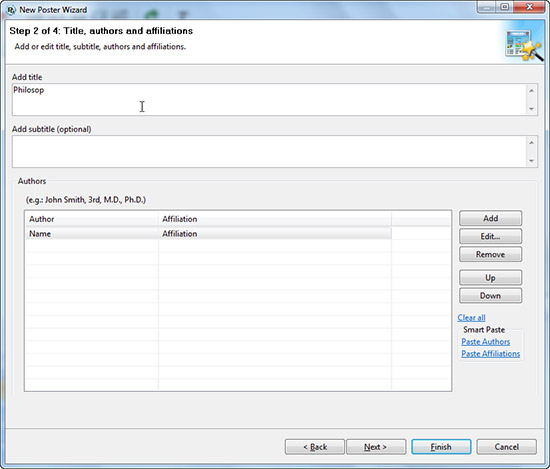The width and height of the screenshot is (550, 469).
Task: Return to previous step with < Back
Action: (x=315, y=447)
